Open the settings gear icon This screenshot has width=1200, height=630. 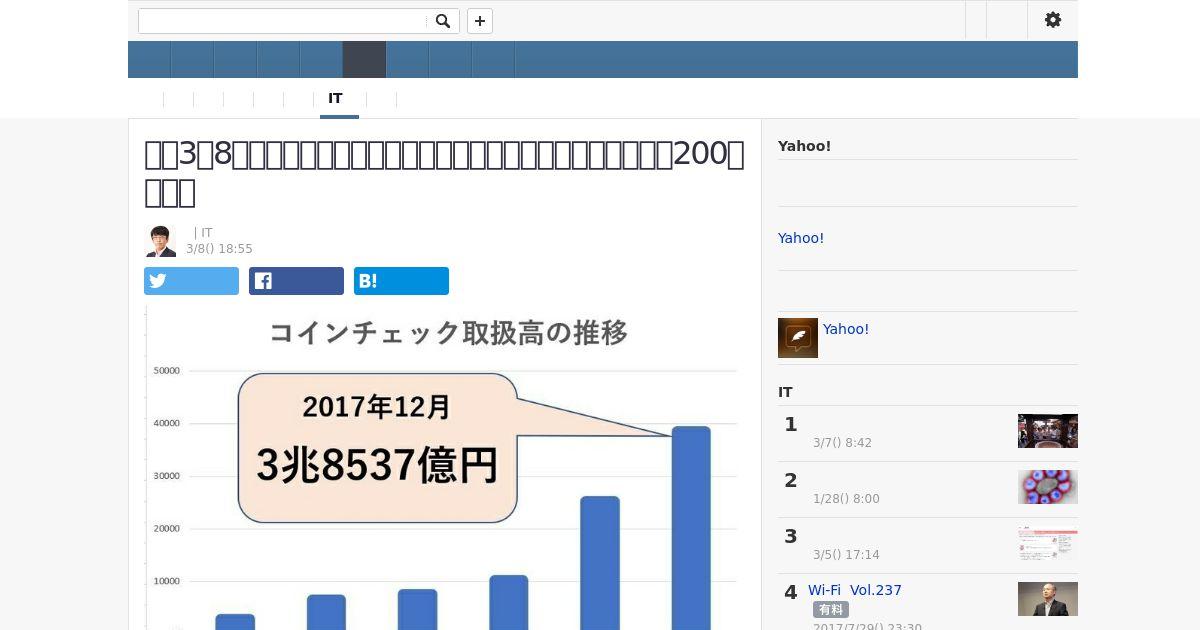[x=1053, y=20]
